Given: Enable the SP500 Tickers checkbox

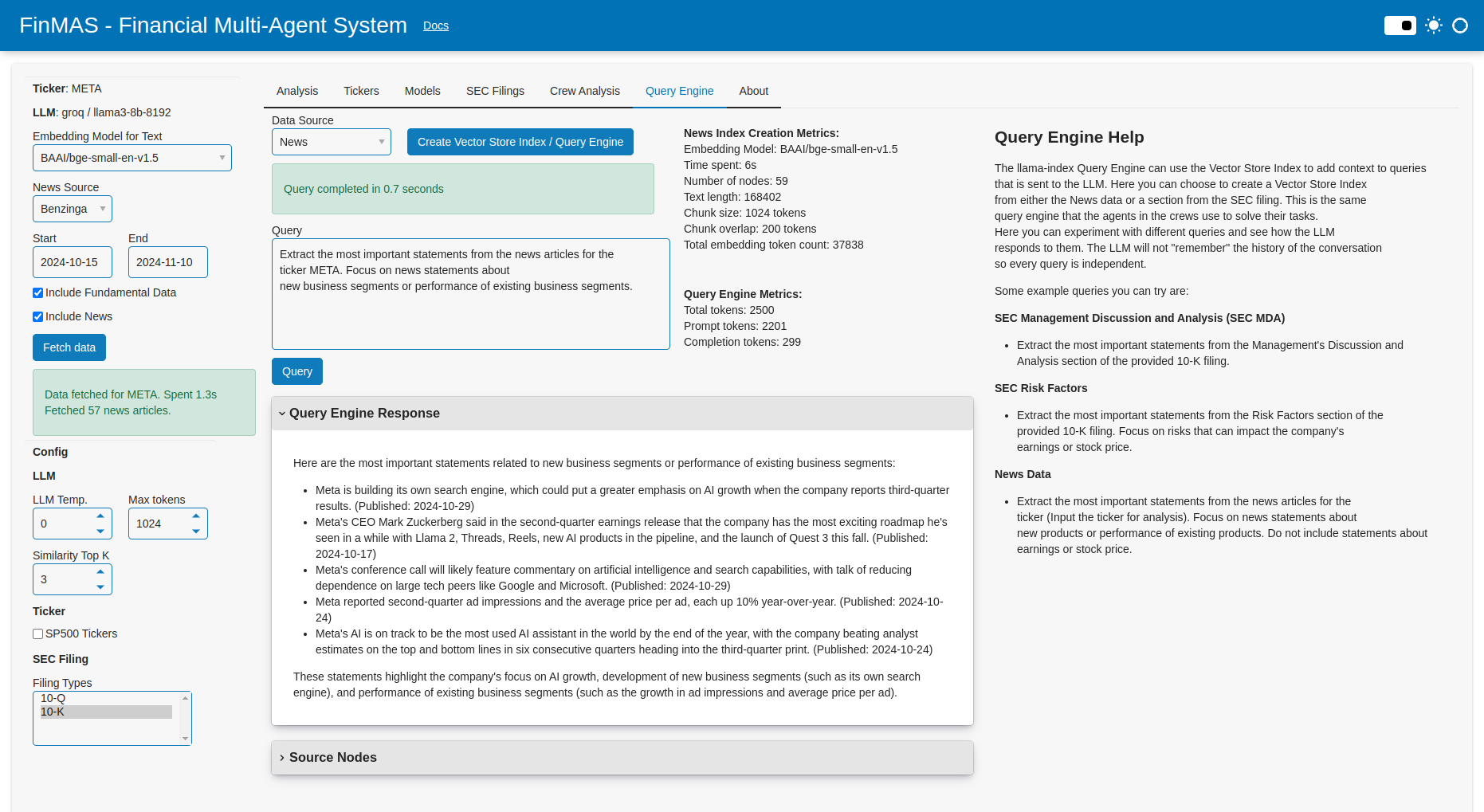Looking at the screenshot, I should pos(37,634).
